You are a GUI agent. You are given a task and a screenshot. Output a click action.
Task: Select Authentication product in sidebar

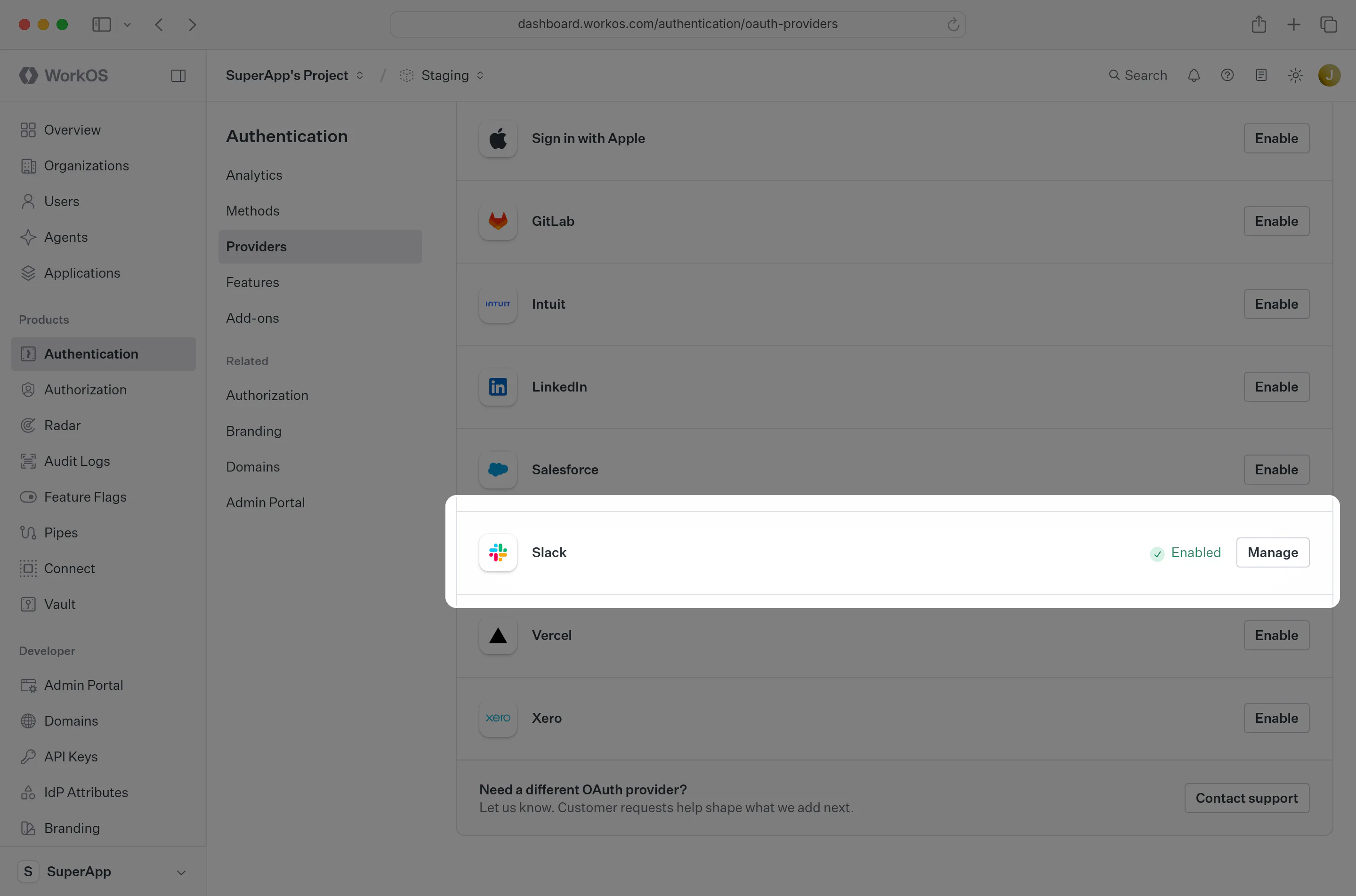[103, 354]
